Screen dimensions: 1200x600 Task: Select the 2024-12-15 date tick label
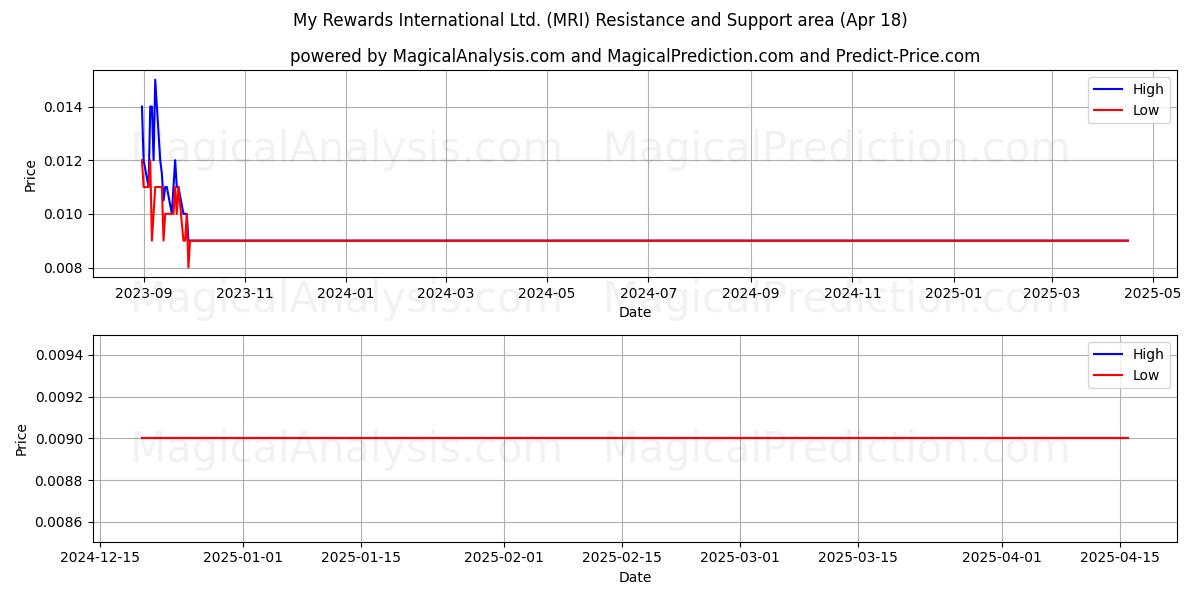pos(100,558)
